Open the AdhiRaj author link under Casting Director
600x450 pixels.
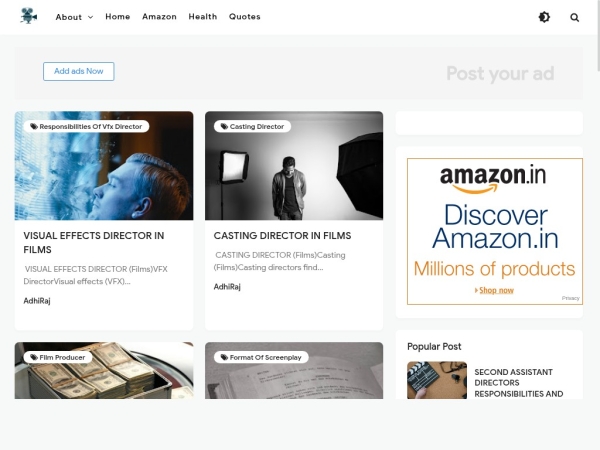227,287
